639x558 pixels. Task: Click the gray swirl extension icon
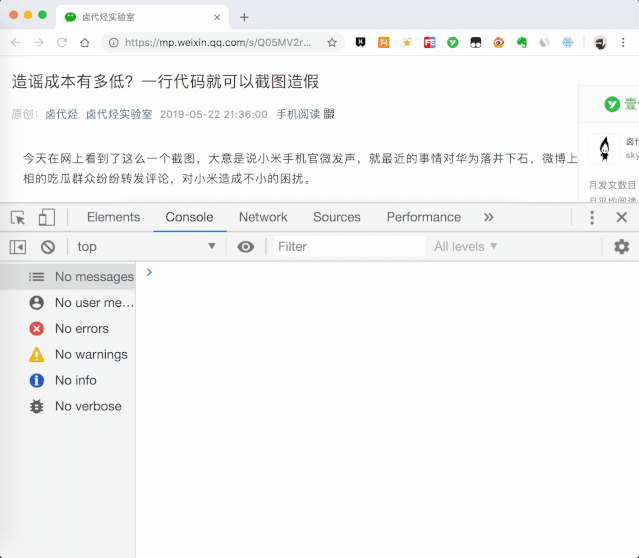(x=545, y=42)
